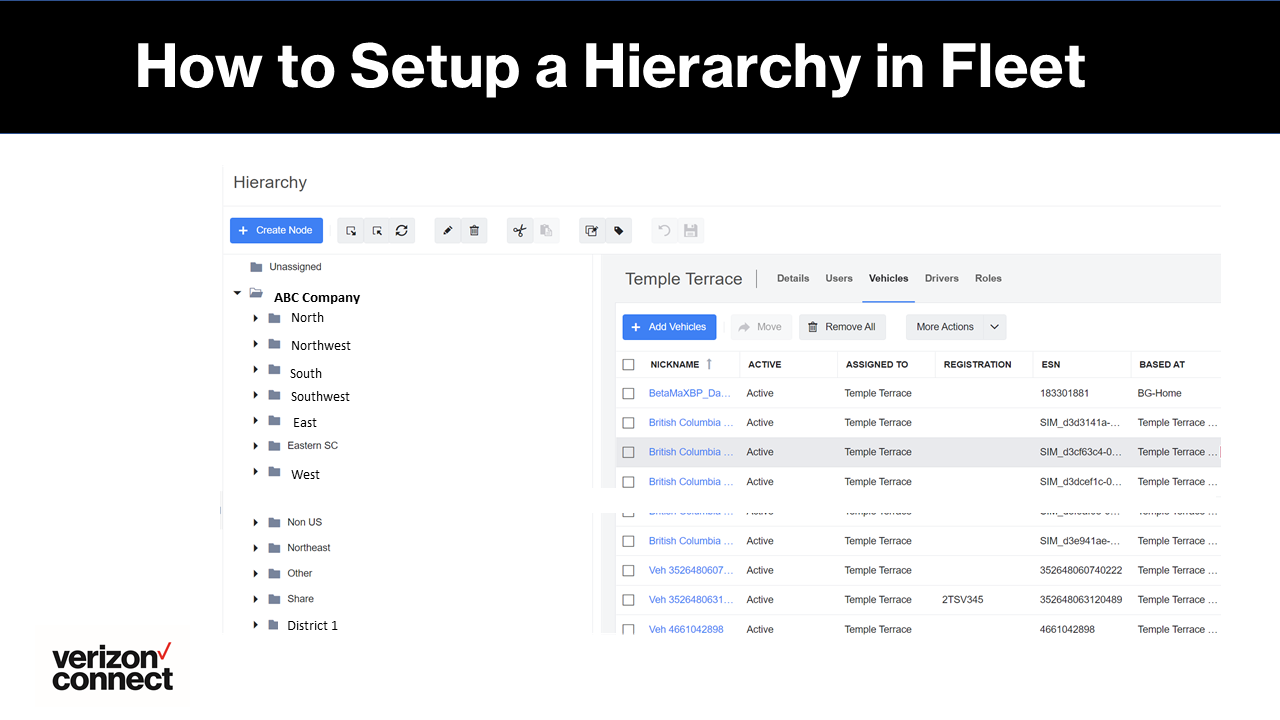Check the box beside Veh 4661042898
Image resolution: width=1280 pixels, height=720 pixels.
[x=628, y=629]
